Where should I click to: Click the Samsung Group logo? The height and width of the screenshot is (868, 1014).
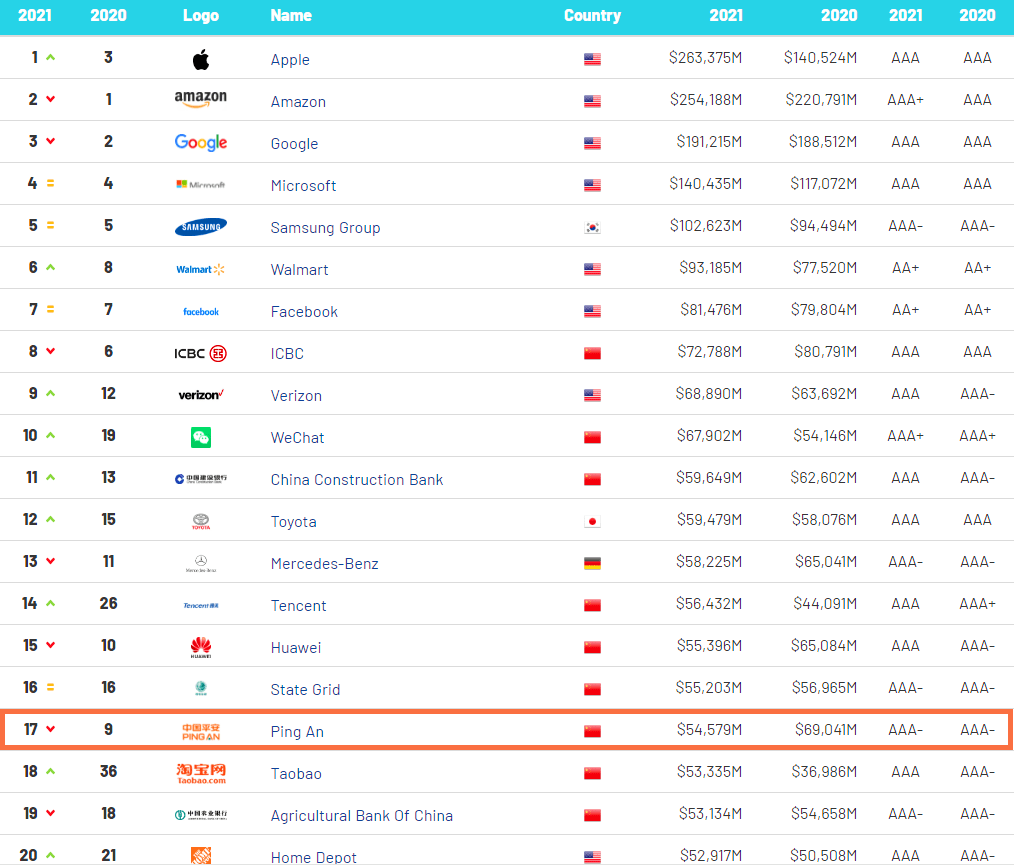200,226
